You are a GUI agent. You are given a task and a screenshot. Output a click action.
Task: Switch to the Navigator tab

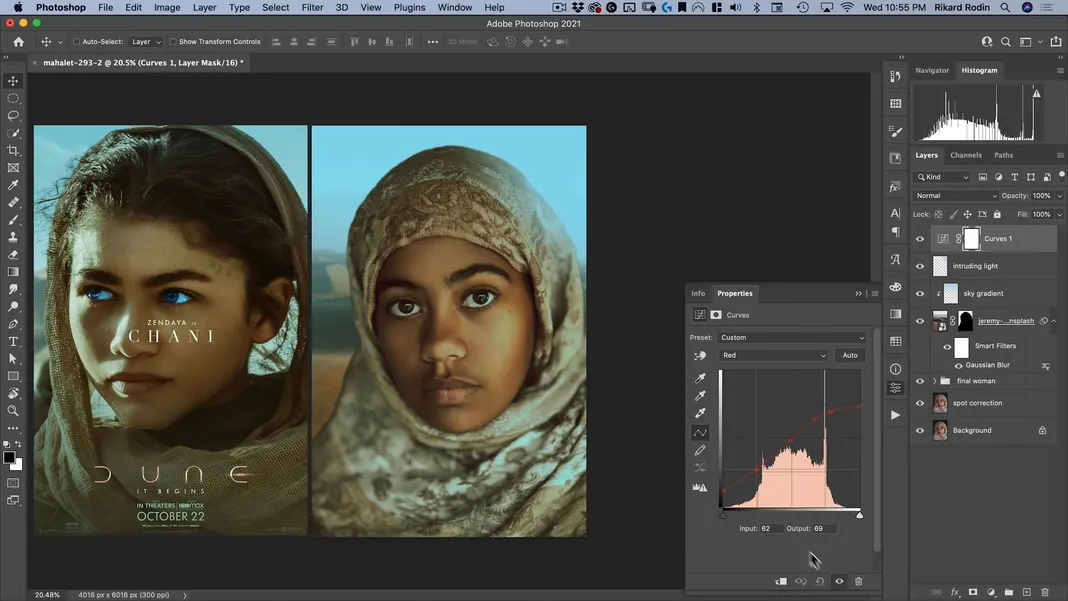coord(932,70)
